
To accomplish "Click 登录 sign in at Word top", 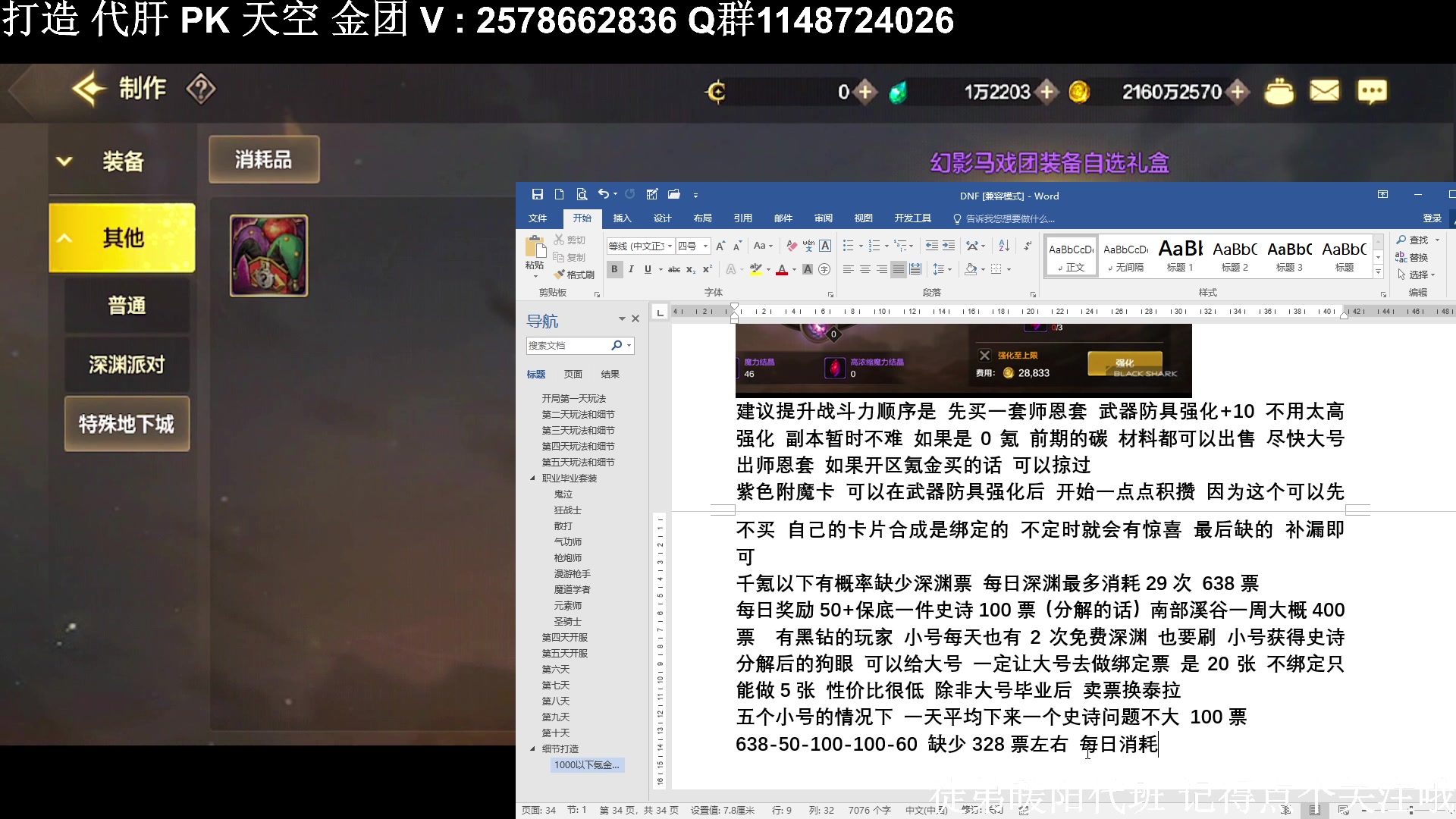I will coord(1432,218).
